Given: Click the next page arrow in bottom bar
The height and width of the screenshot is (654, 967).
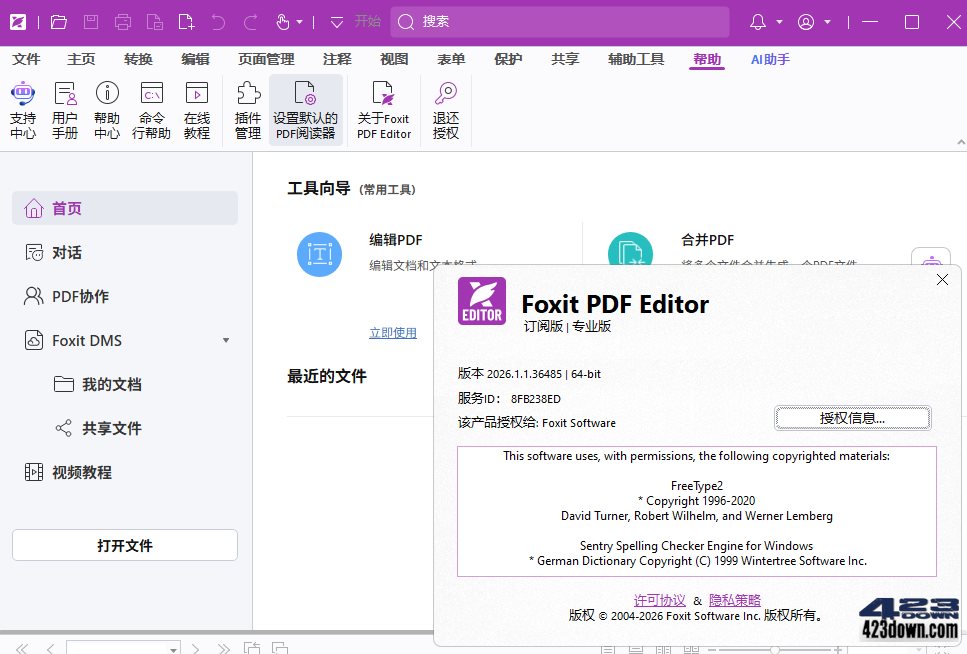Looking at the screenshot, I should (x=195, y=648).
